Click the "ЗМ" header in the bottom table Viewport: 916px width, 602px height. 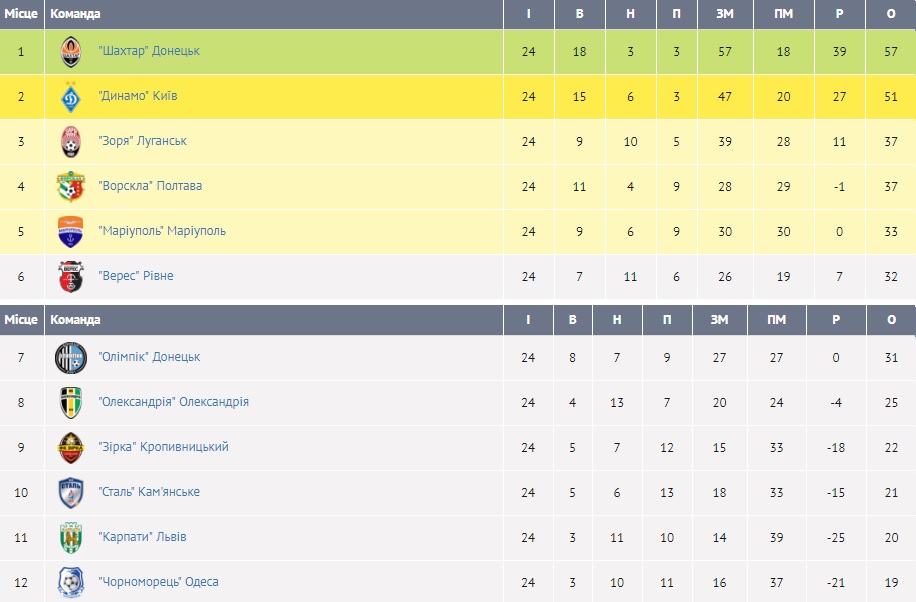(719, 320)
